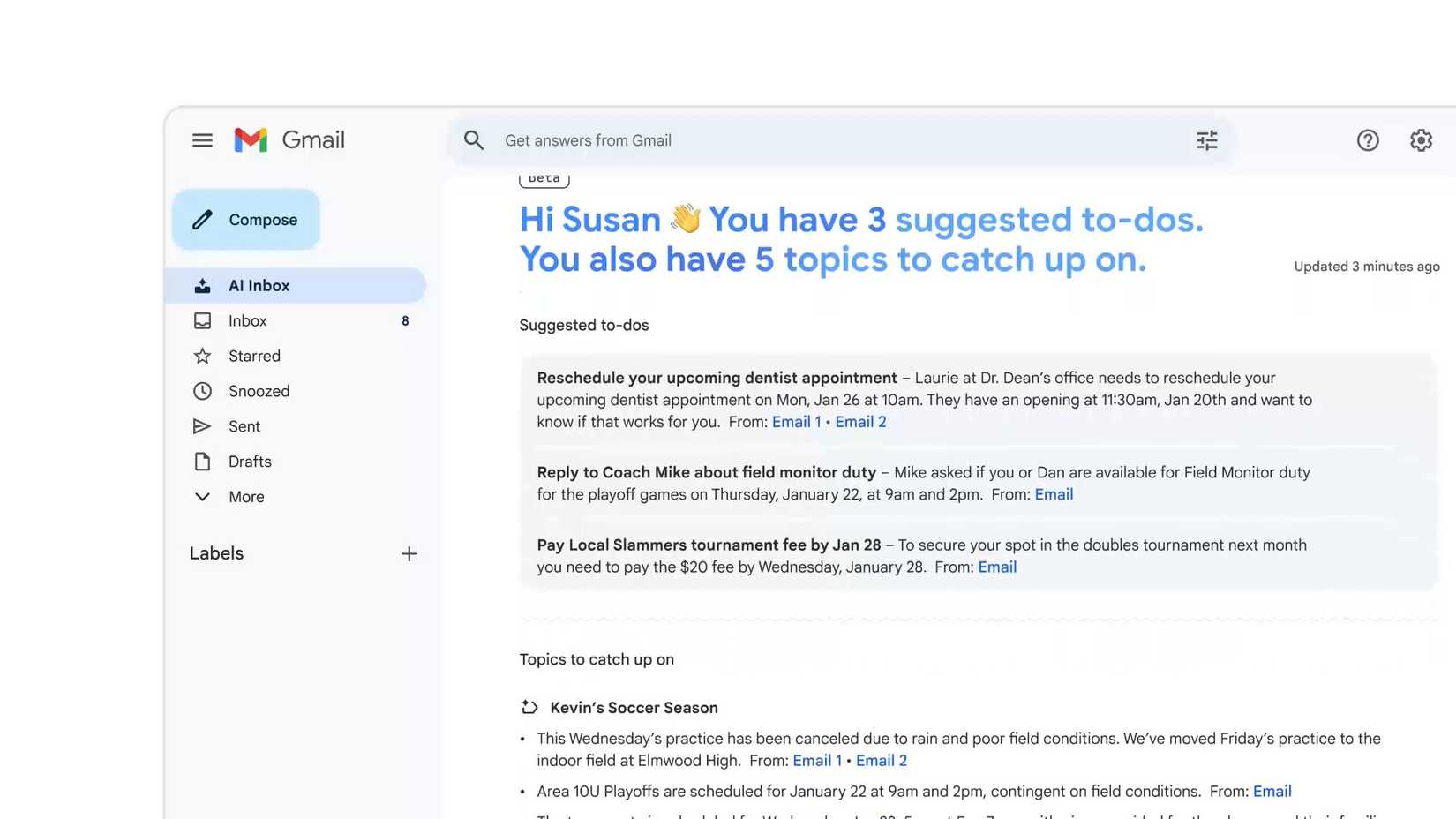Open the hamburger navigation menu

tap(202, 139)
